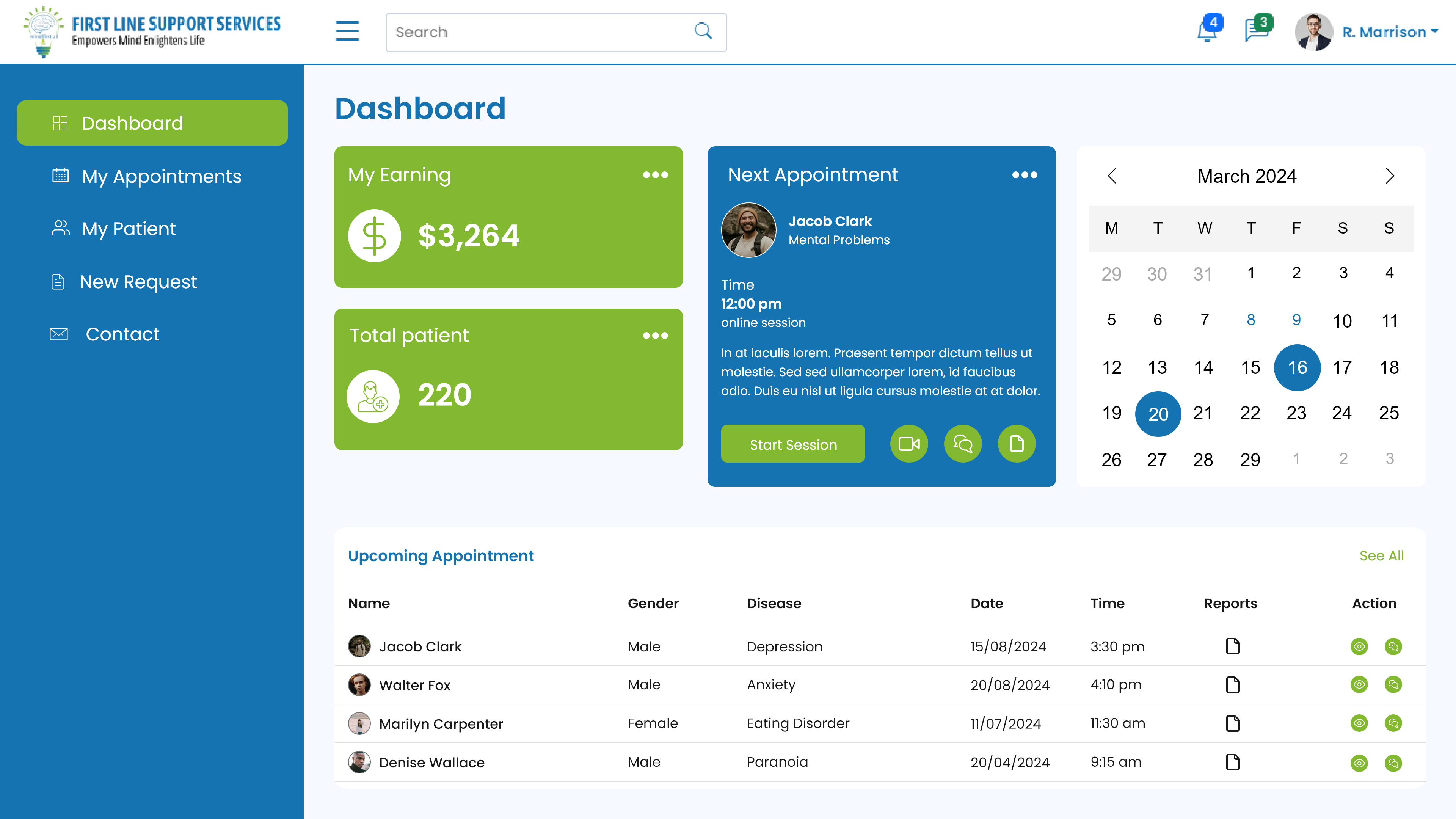
Task: Open Jacob Clark's report file
Action: pos(1233,646)
